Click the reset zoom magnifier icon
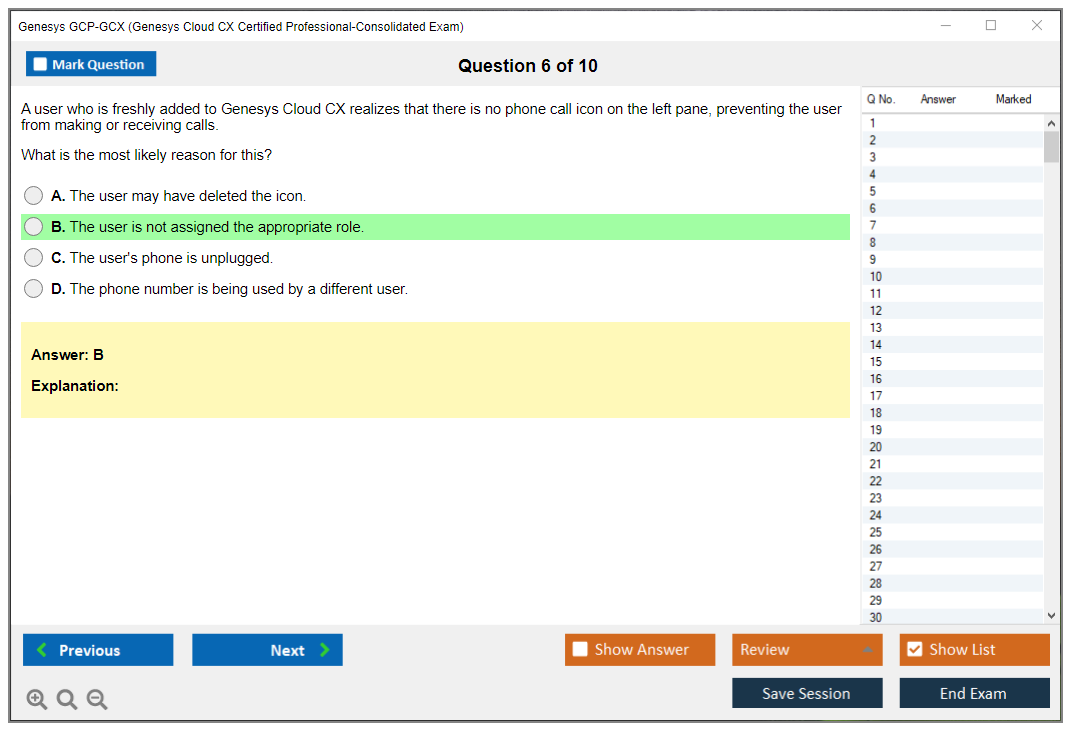This screenshot has height=735, width=1075. [x=67, y=700]
